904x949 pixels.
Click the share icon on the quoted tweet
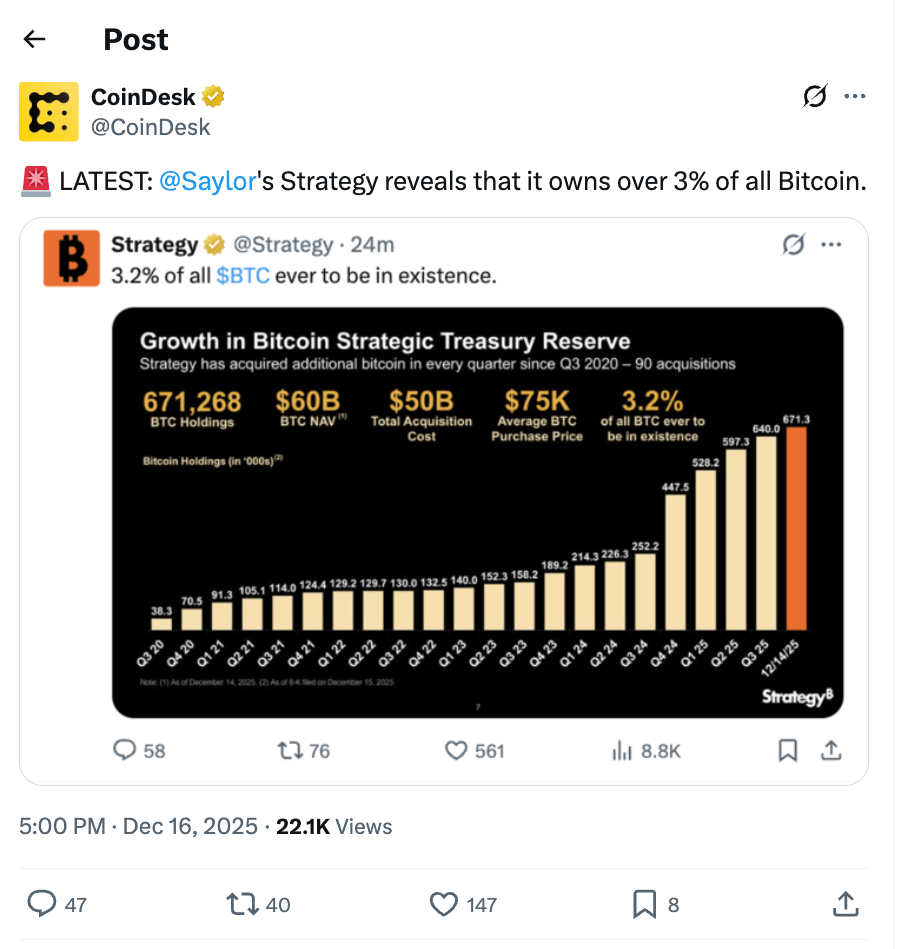(x=831, y=750)
